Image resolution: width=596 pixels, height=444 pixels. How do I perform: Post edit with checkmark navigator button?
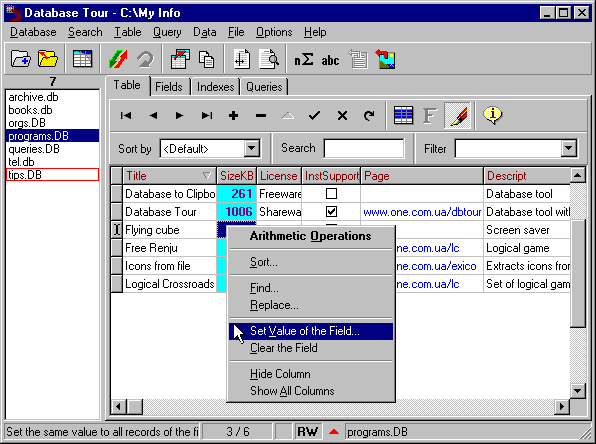tap(314, 115)
